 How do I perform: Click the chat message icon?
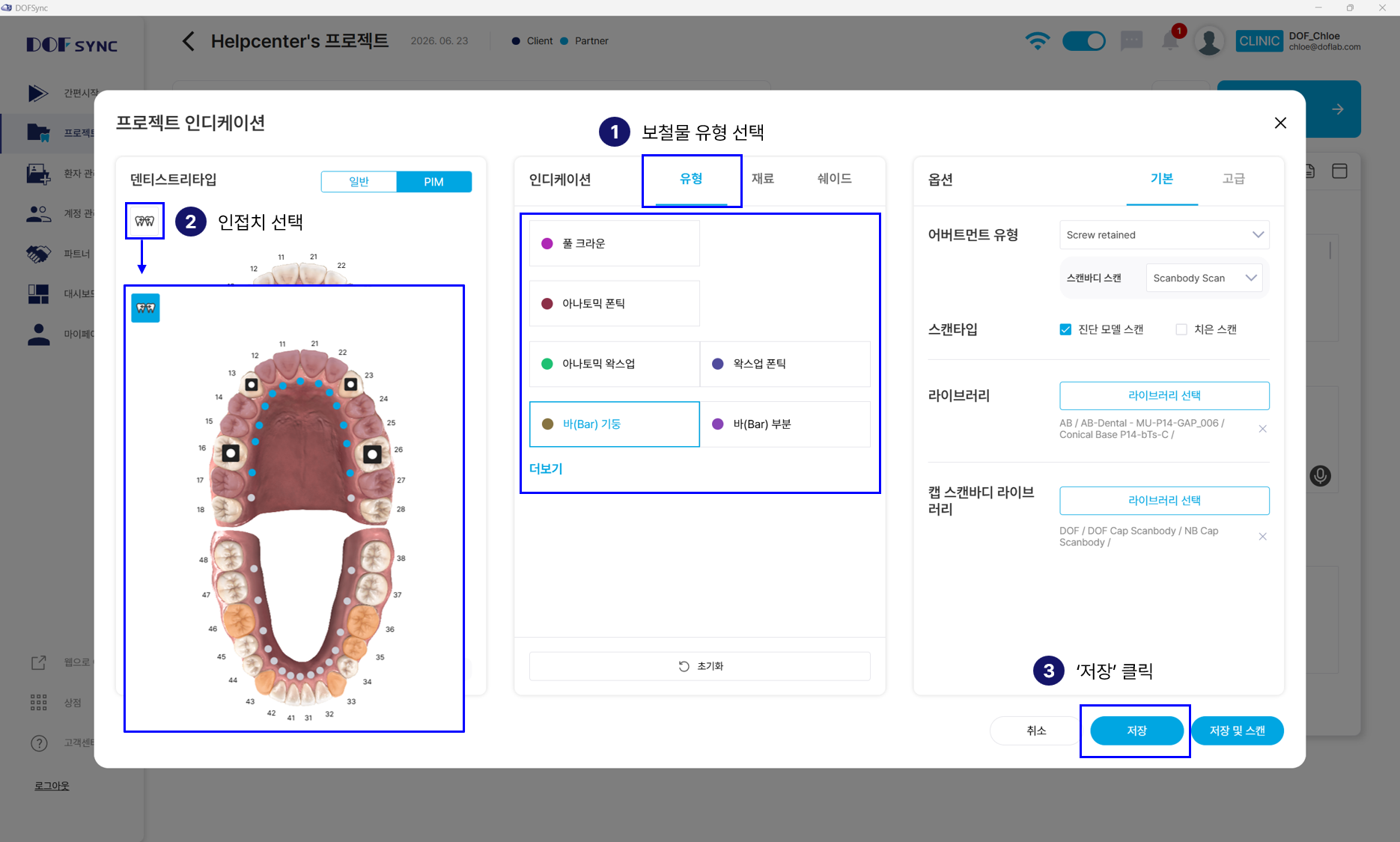coord(1131,40)
